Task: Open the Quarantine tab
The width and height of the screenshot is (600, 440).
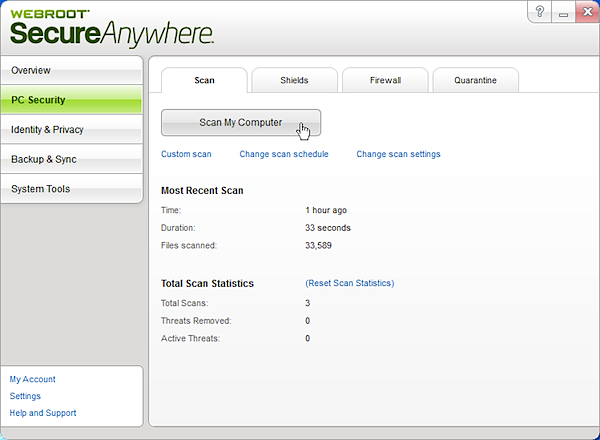Action: pos(475,80)
